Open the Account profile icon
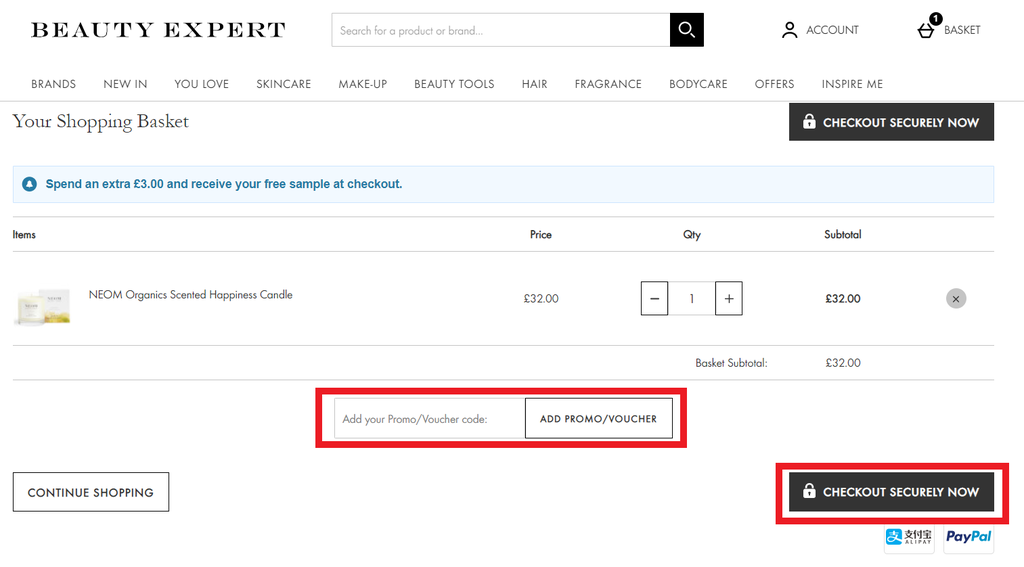Viewport: 1024px width, 567px height. [x=790, y=30]
